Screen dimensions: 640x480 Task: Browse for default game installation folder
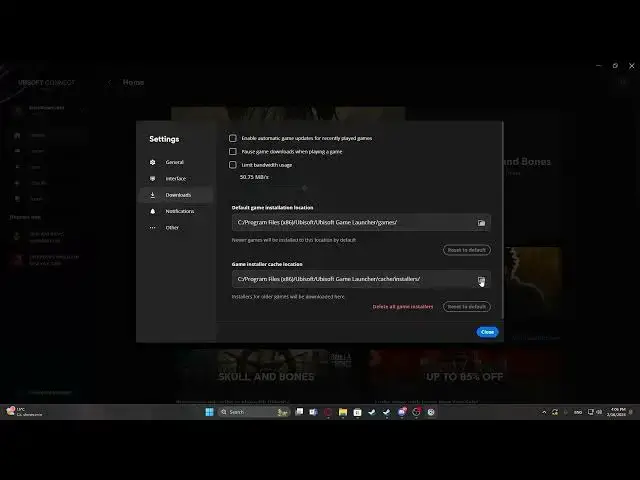click(x=482, y=223)
